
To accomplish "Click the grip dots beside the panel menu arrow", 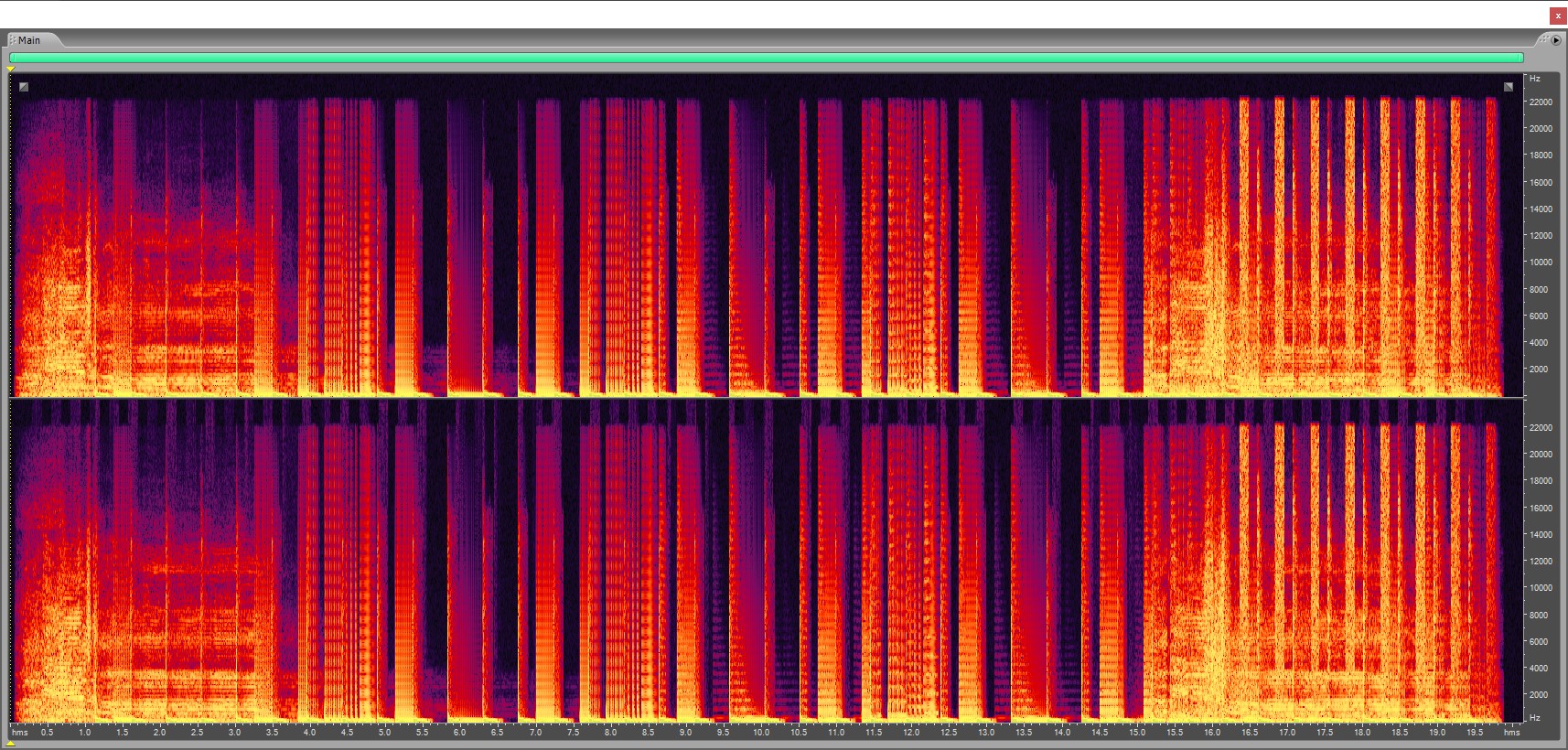I will click(1542, 40).
